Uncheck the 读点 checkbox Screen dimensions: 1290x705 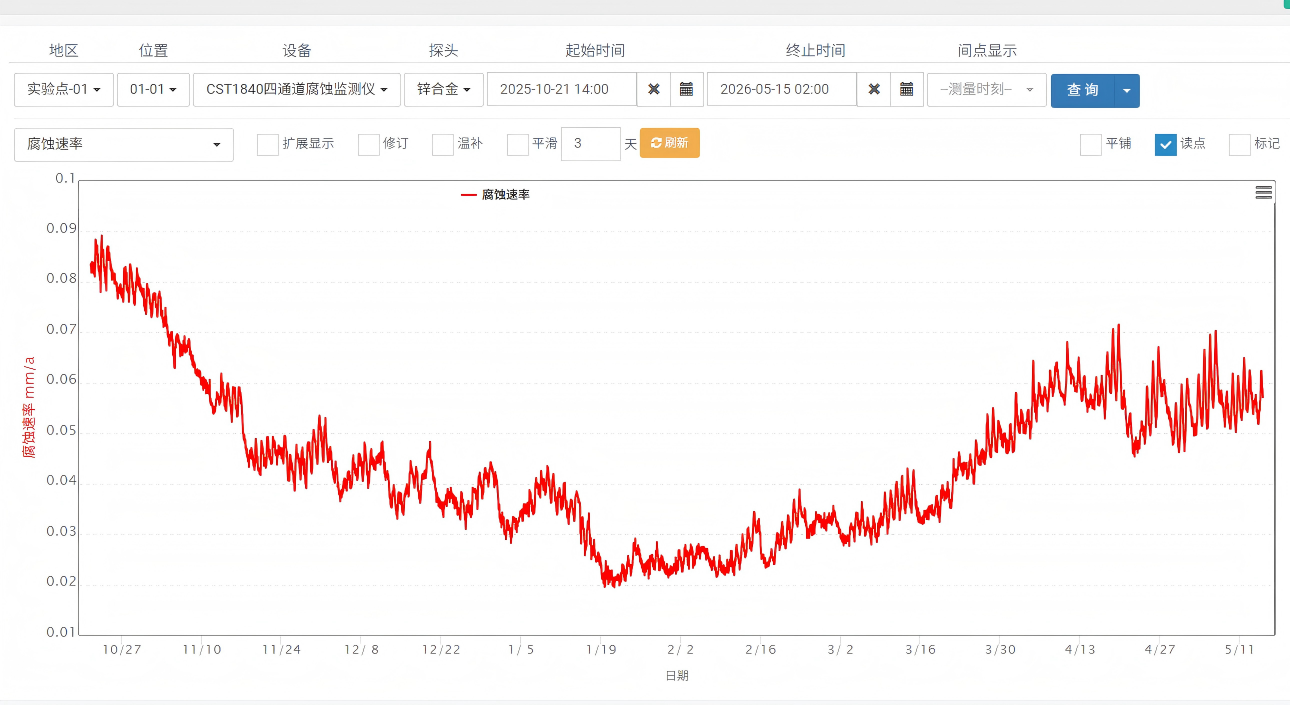(1165, 144)
